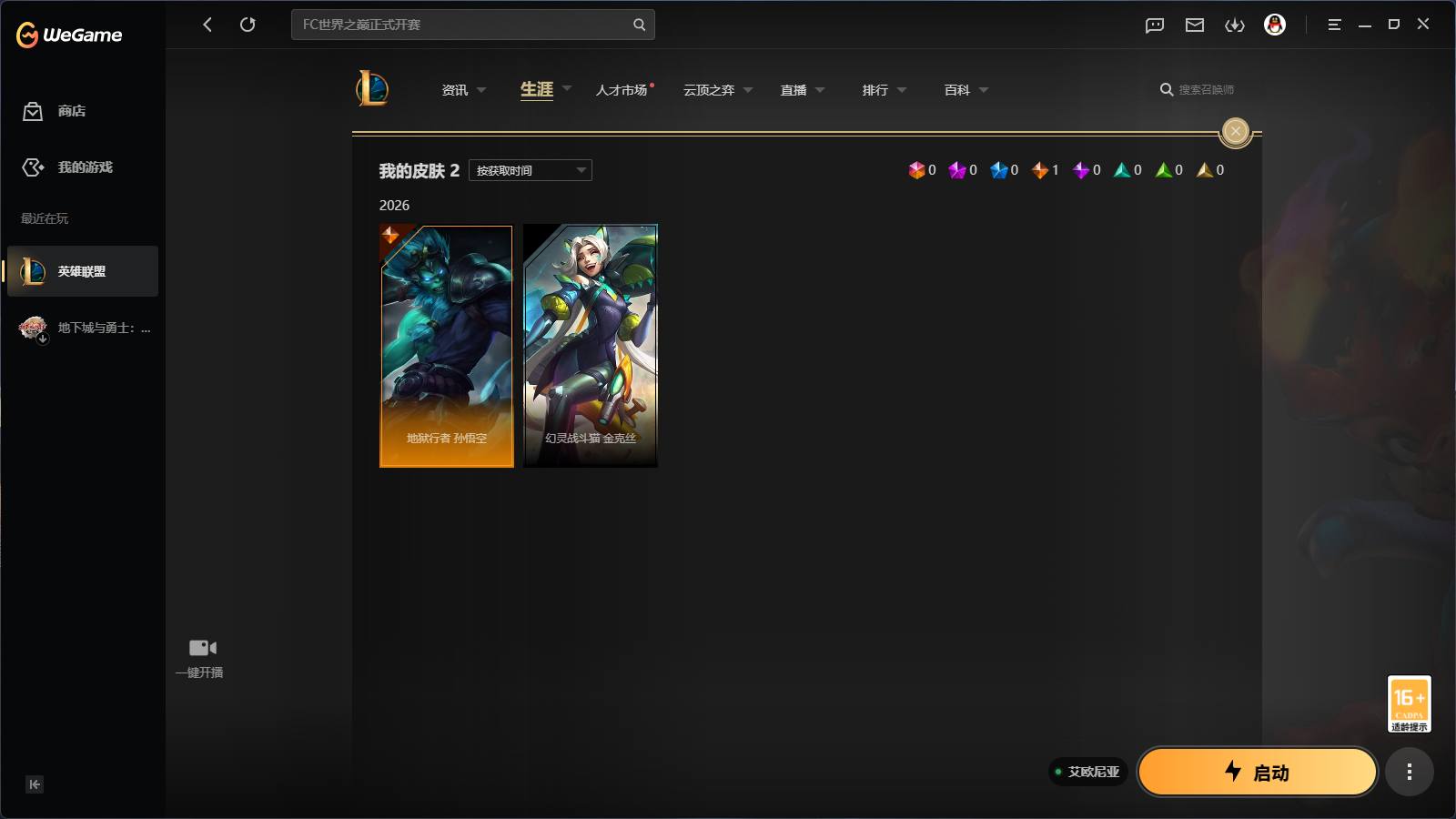Open the 按获取时间 sort dropdown

coord(531,170)
